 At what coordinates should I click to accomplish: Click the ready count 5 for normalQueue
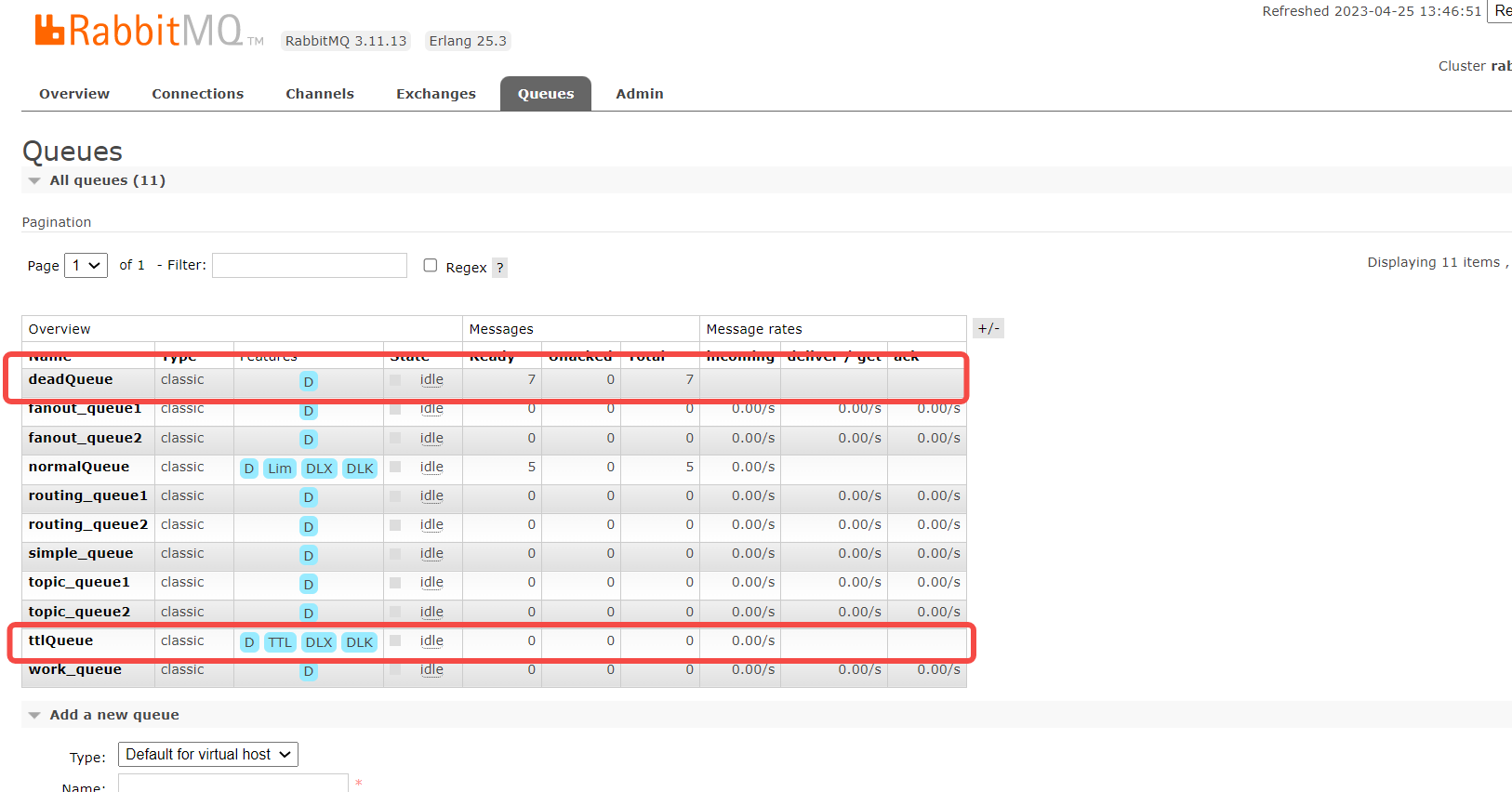(x=532, y=467)
